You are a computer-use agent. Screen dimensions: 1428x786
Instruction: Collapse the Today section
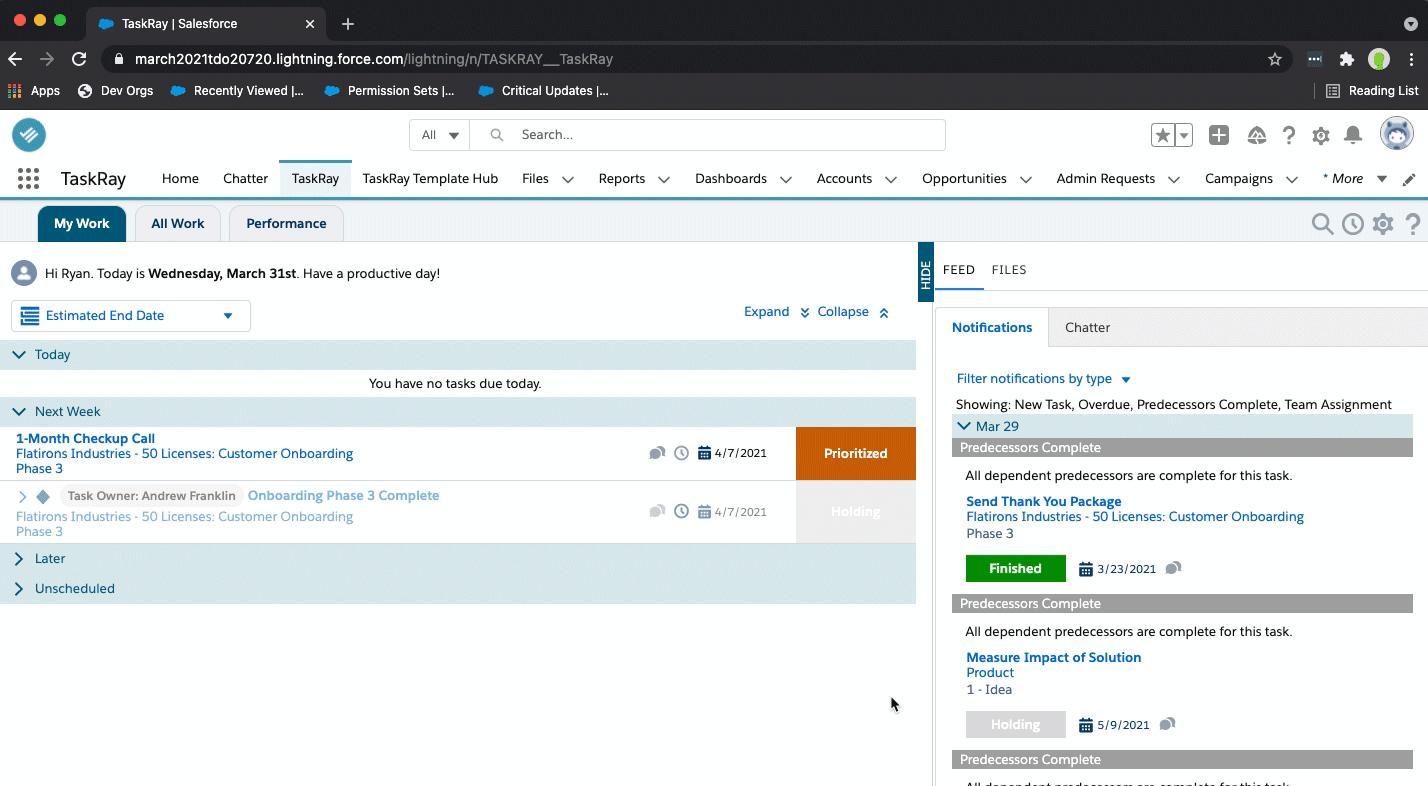click(x=19, y=354)
